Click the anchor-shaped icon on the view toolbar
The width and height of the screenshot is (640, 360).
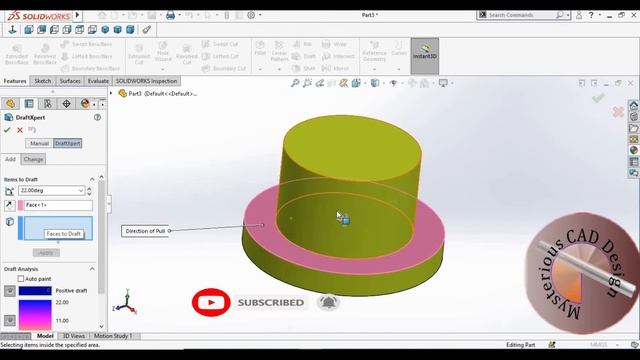pos(12,29)
